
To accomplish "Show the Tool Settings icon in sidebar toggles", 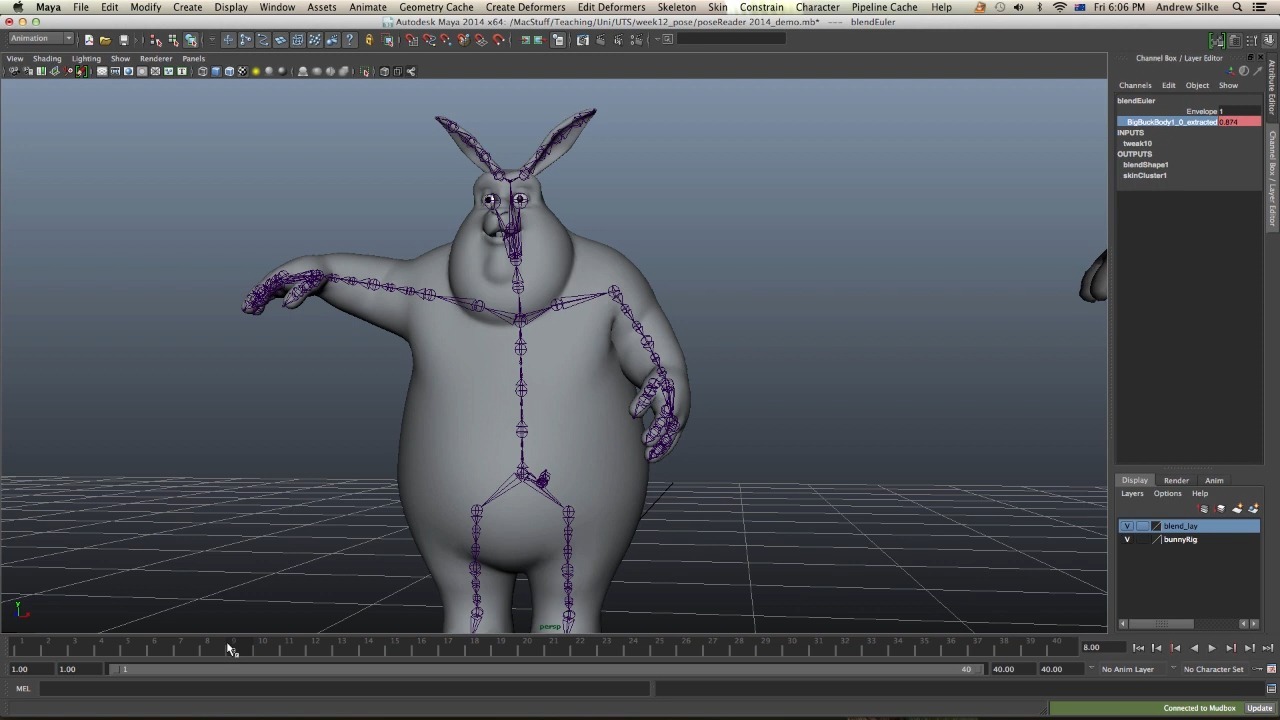I will [1253, 40].
